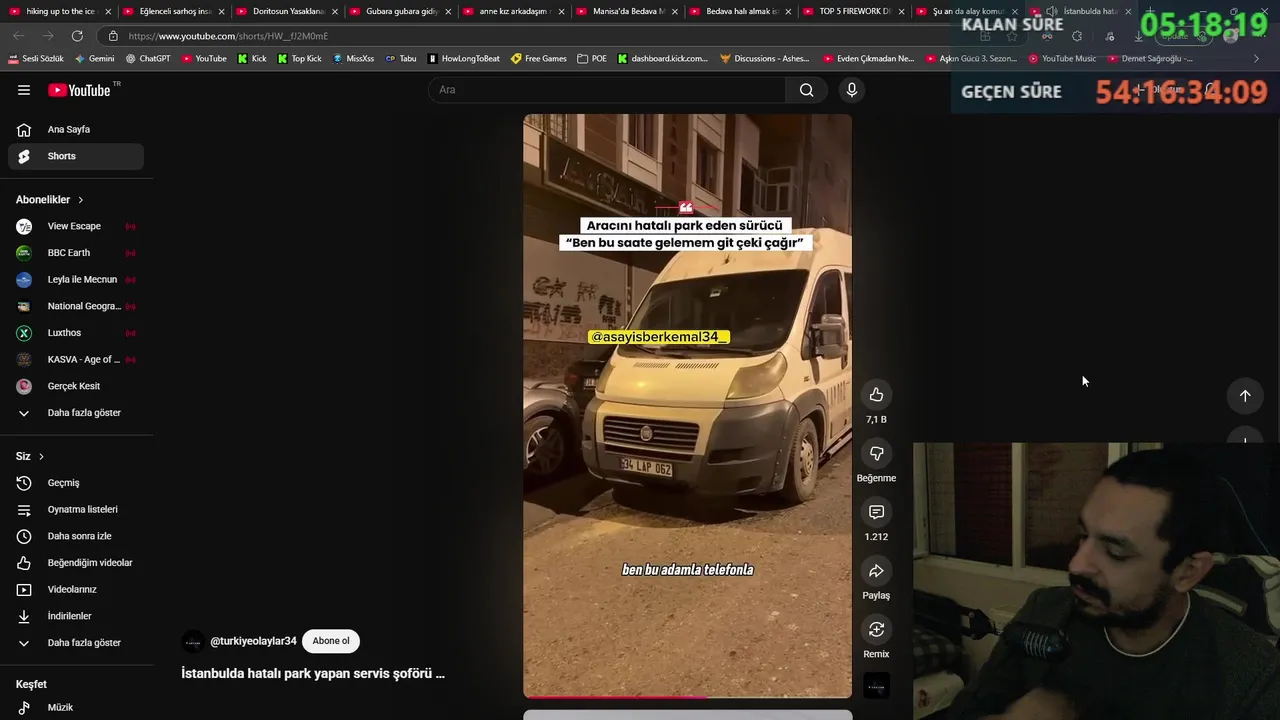Open the comments showing 1.212
The height and width of the screenshot is (720, 1280).
point(876,512)
